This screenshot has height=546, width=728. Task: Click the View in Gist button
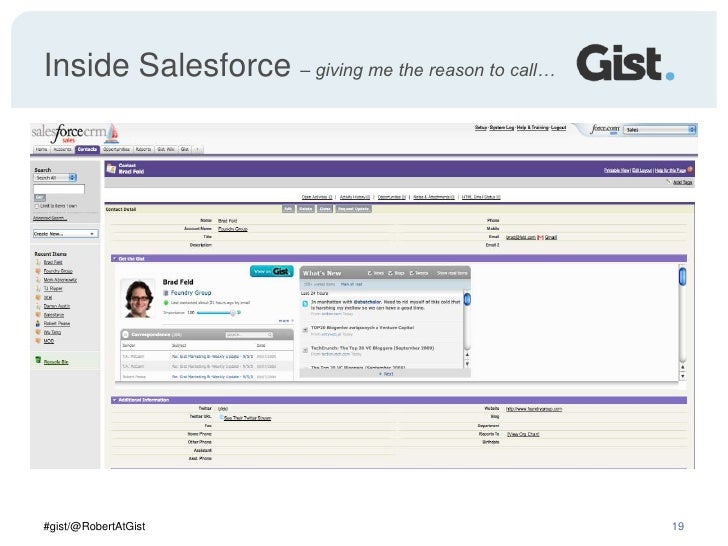point(272,272)
